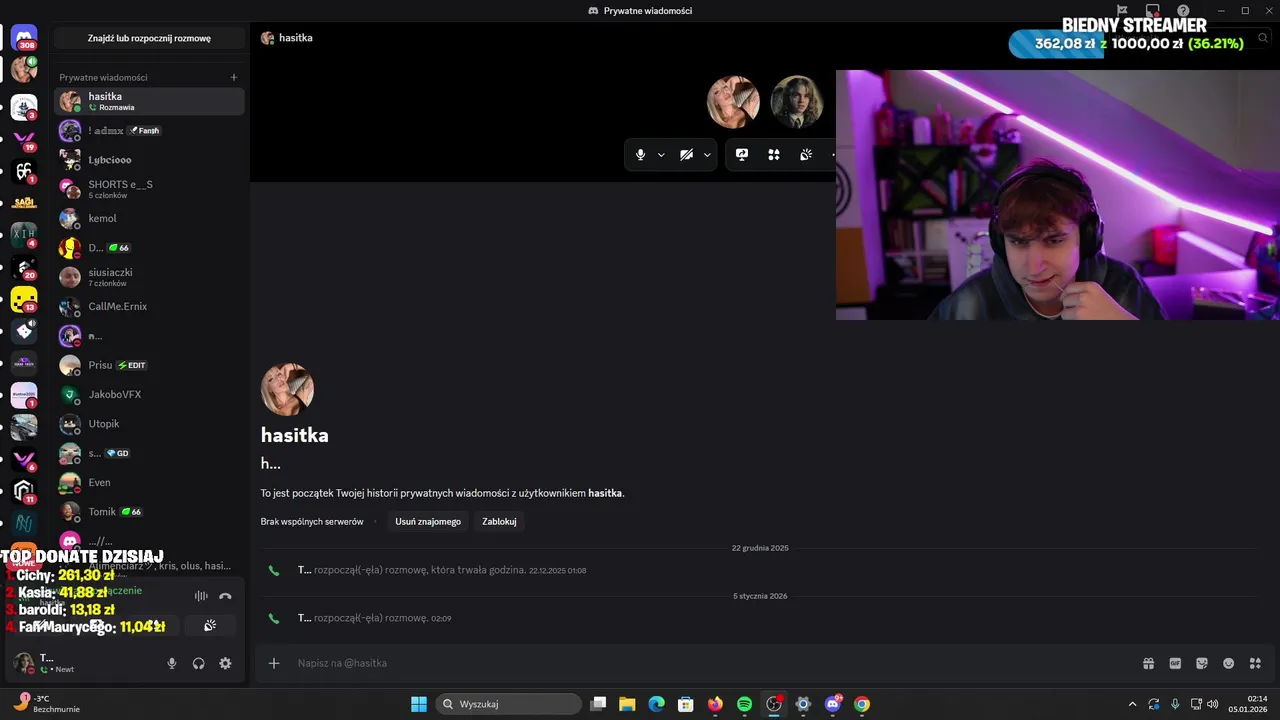This screenshot has width=1280, height=720.
Task: Open weather widget showing -3°C
Action: click(46, 704)
